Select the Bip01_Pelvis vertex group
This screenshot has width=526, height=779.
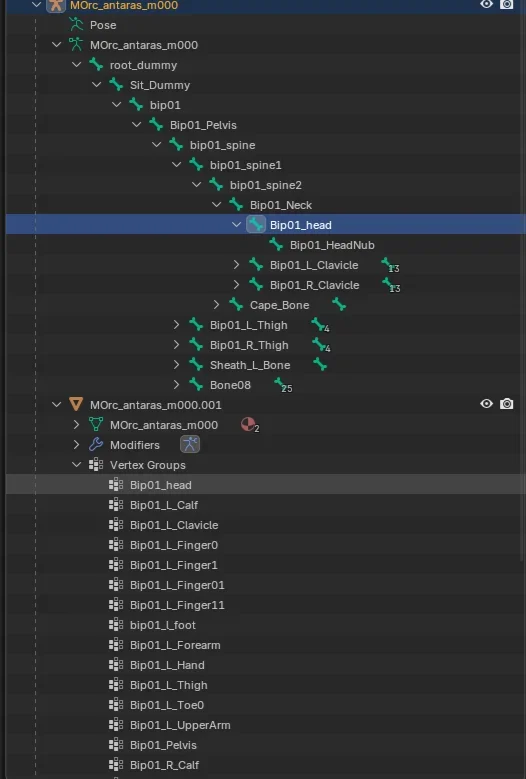(163, 745)
